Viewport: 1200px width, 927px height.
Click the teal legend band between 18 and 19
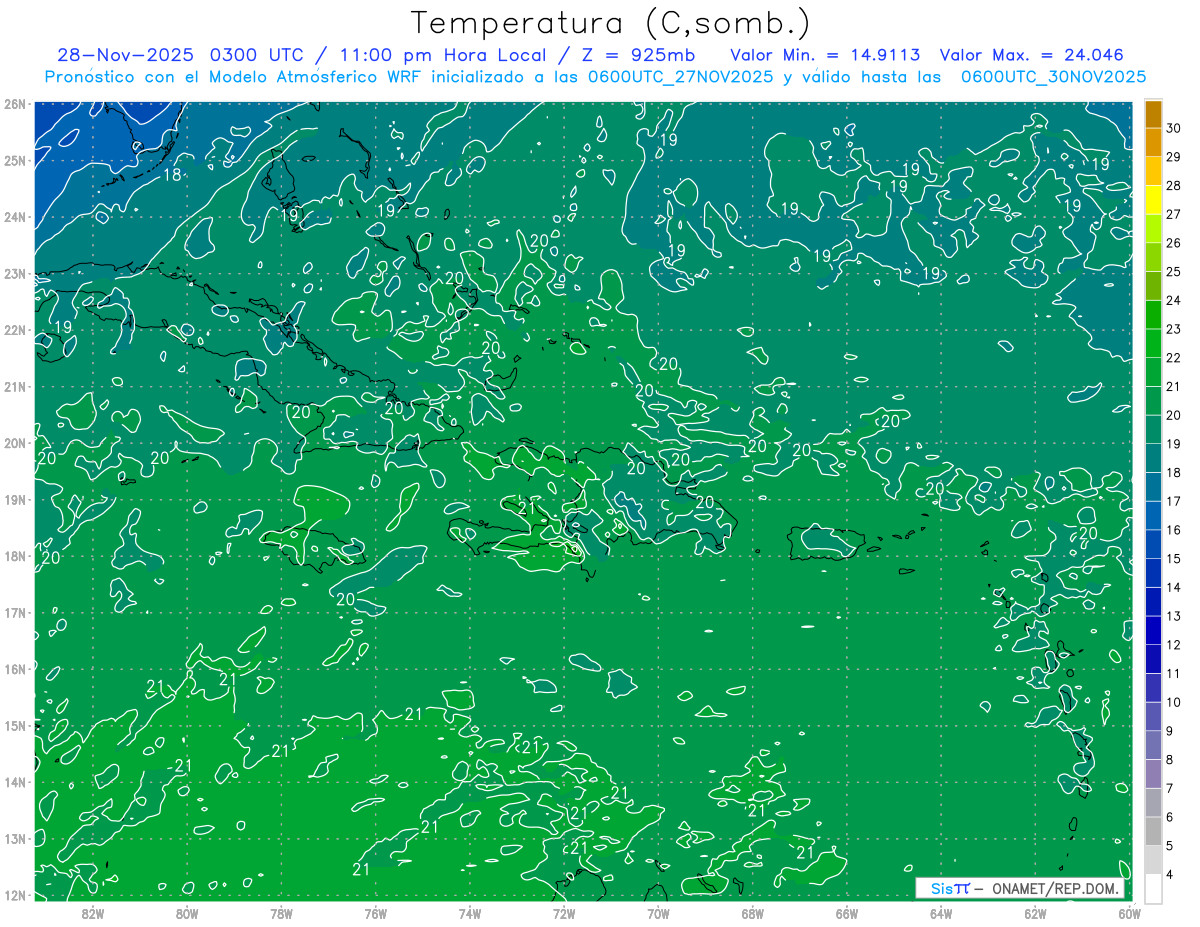pyautogui.click(x=1153, y=459)
